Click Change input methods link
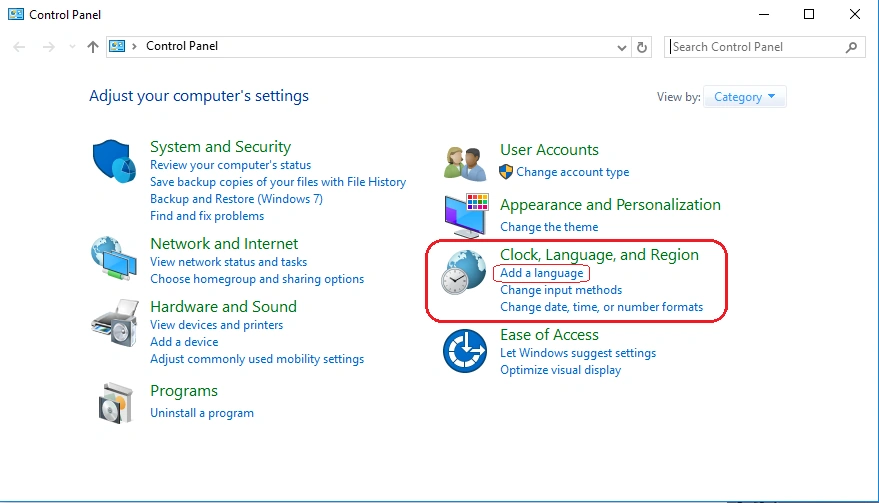The height and width of the screenshot is (503, 879). pos(561,290)
